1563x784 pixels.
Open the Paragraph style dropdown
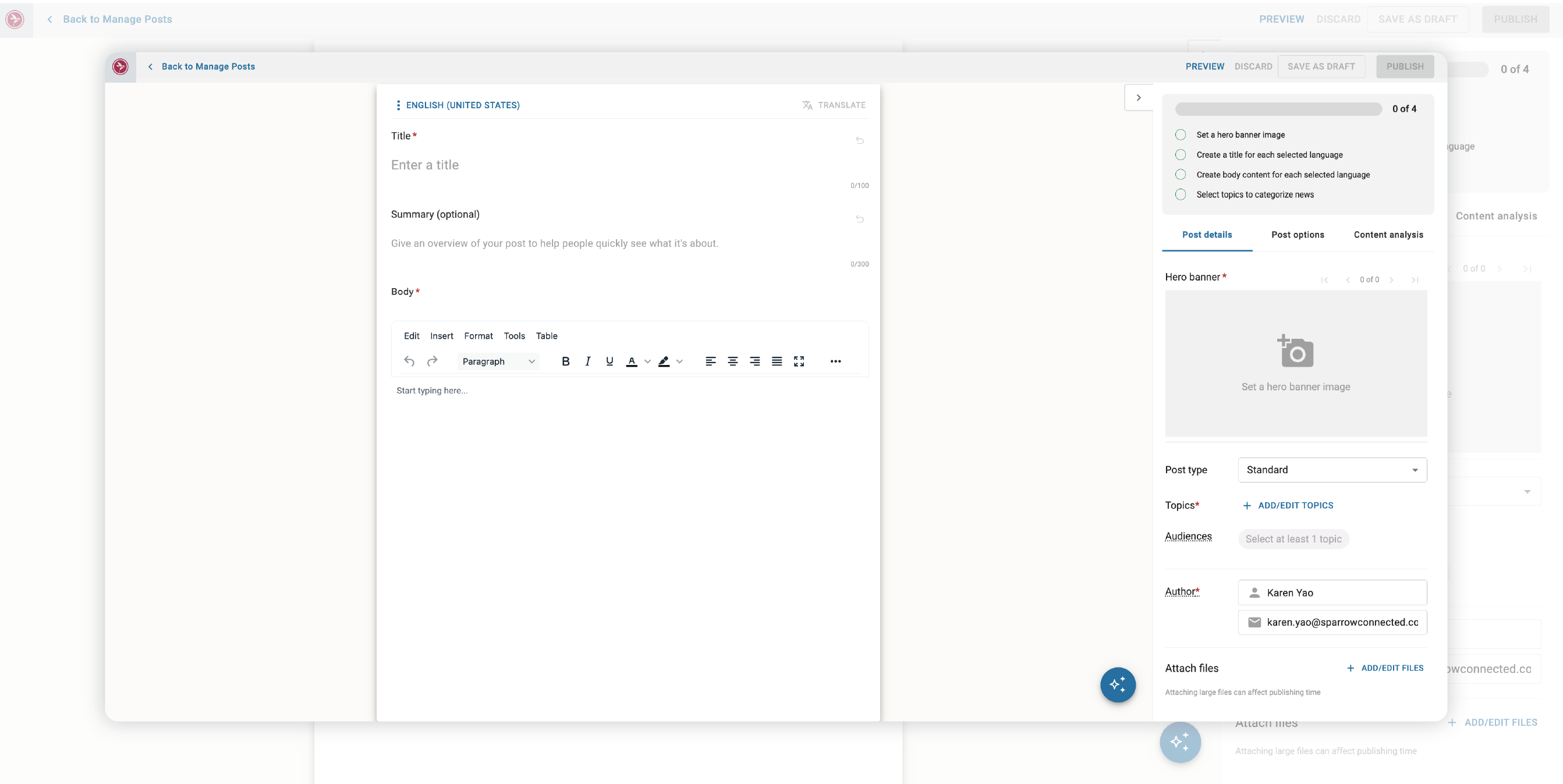[x=498, y=361]
